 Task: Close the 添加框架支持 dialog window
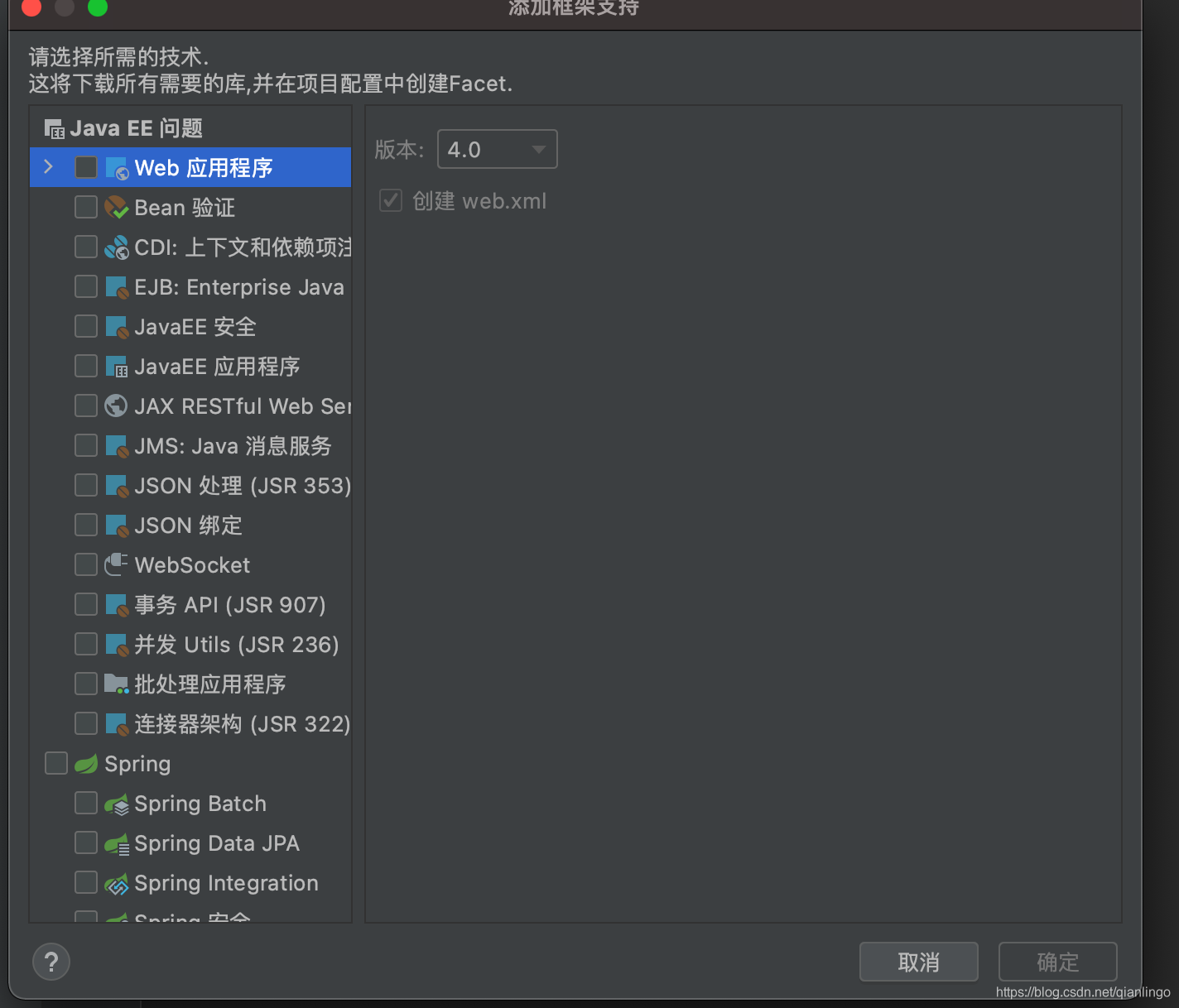(x=31, y=7)
